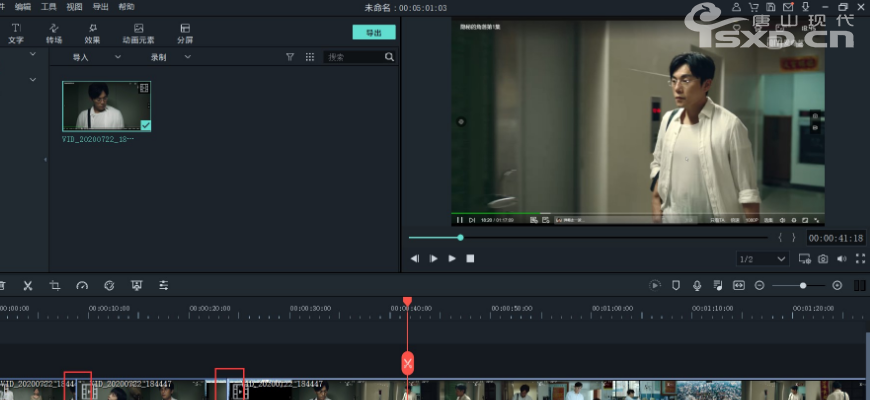870x400 pixels.
Task: Open the 工具 menu
Action: coord(48,7)
